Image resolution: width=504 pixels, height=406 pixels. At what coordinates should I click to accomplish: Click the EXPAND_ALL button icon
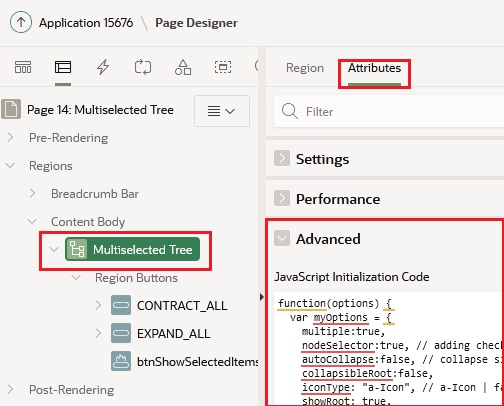tap(121, 333)
